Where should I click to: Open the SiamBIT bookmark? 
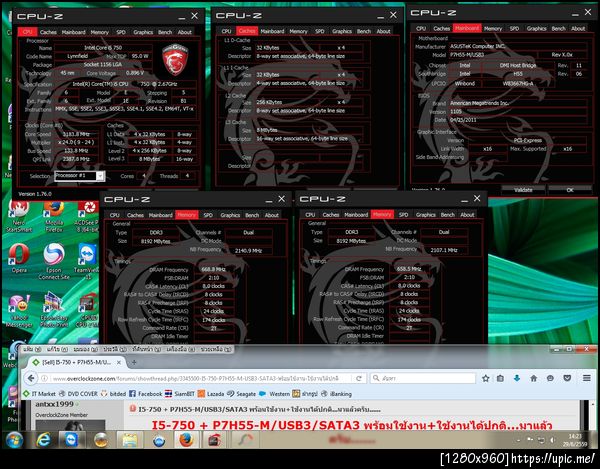click(180, 394)
